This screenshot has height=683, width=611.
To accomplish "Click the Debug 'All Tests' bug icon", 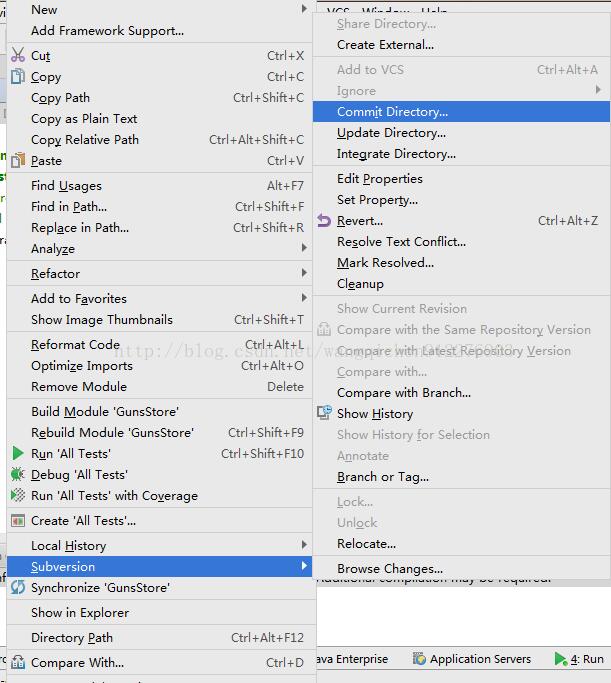I will (x=18, y=475).
